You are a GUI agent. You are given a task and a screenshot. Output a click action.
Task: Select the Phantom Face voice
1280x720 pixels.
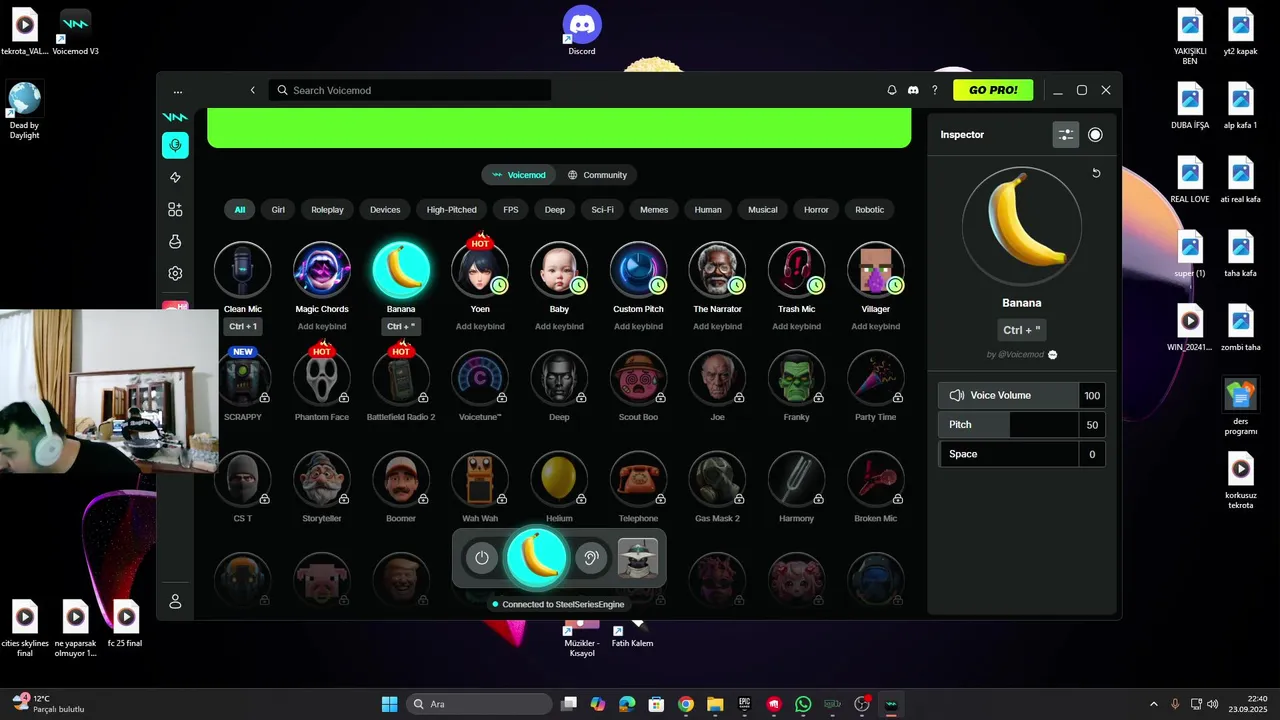coord(321,378)
